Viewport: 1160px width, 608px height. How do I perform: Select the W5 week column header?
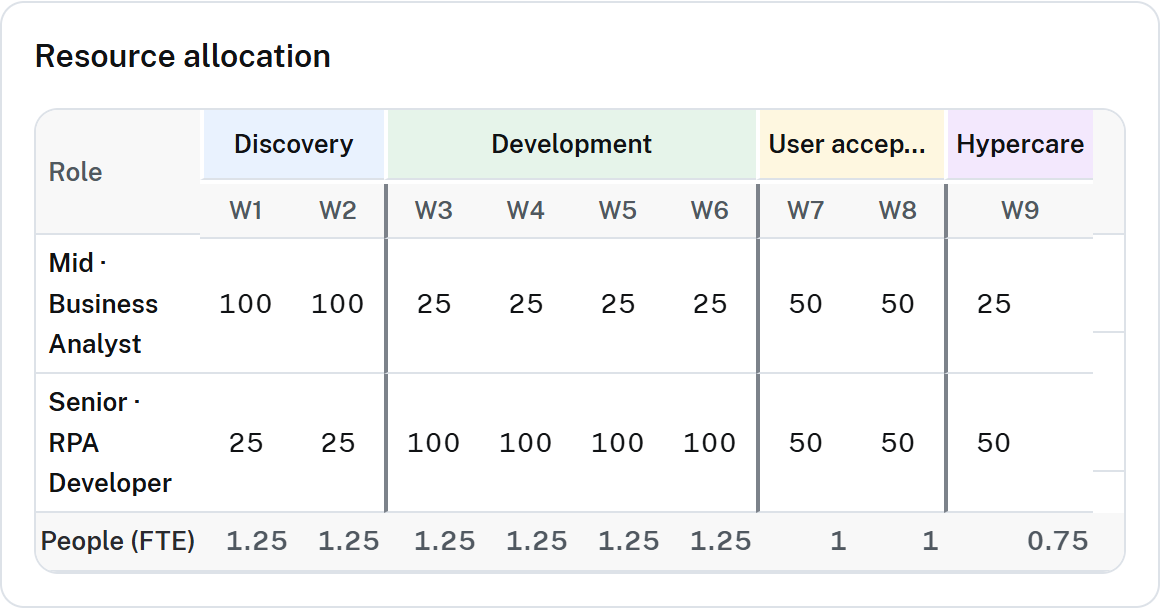point(618,211)
